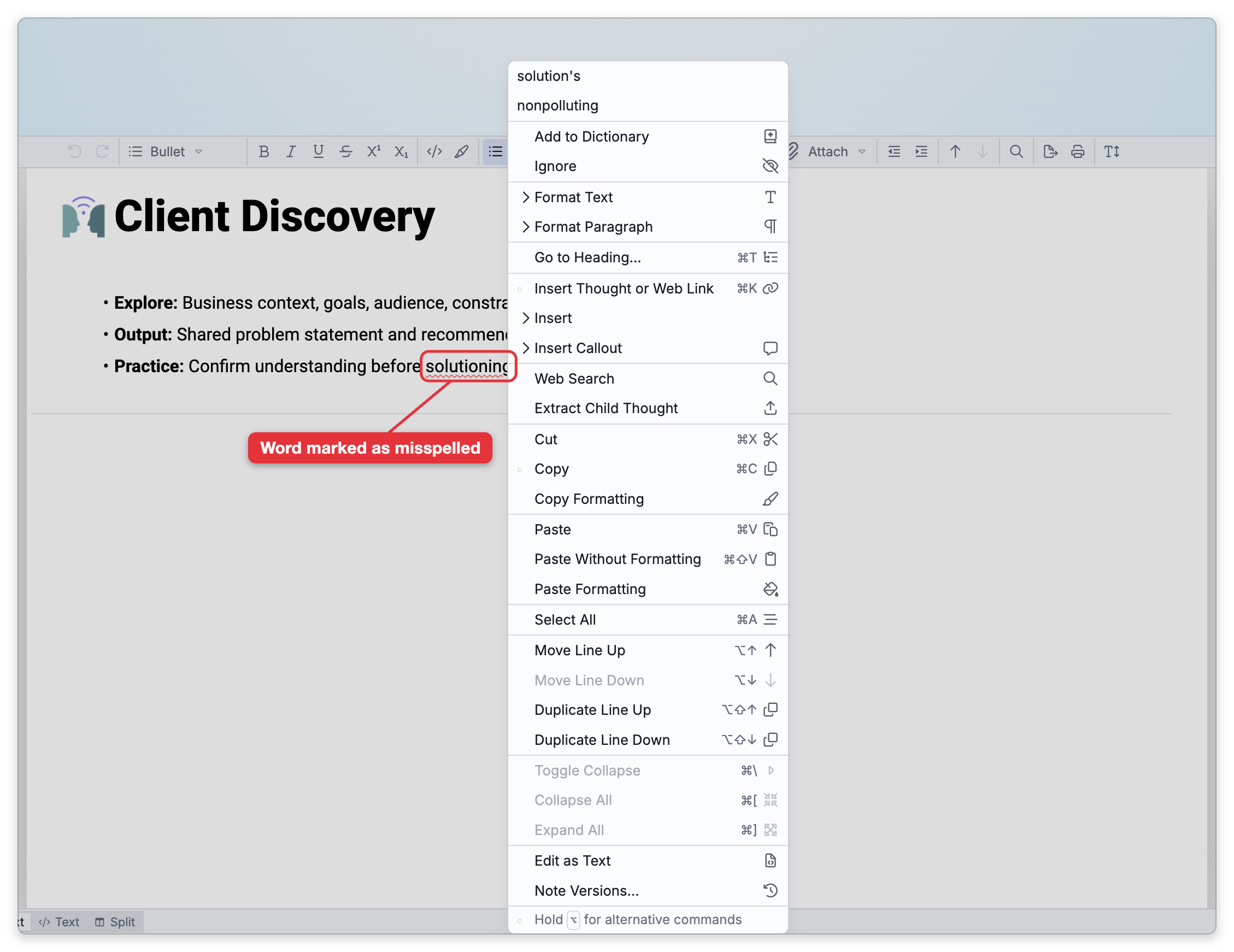Click the move down arrow in toolbar
Screen dimensions: 1234x952
pyautogui.click(x=983, y=151)
